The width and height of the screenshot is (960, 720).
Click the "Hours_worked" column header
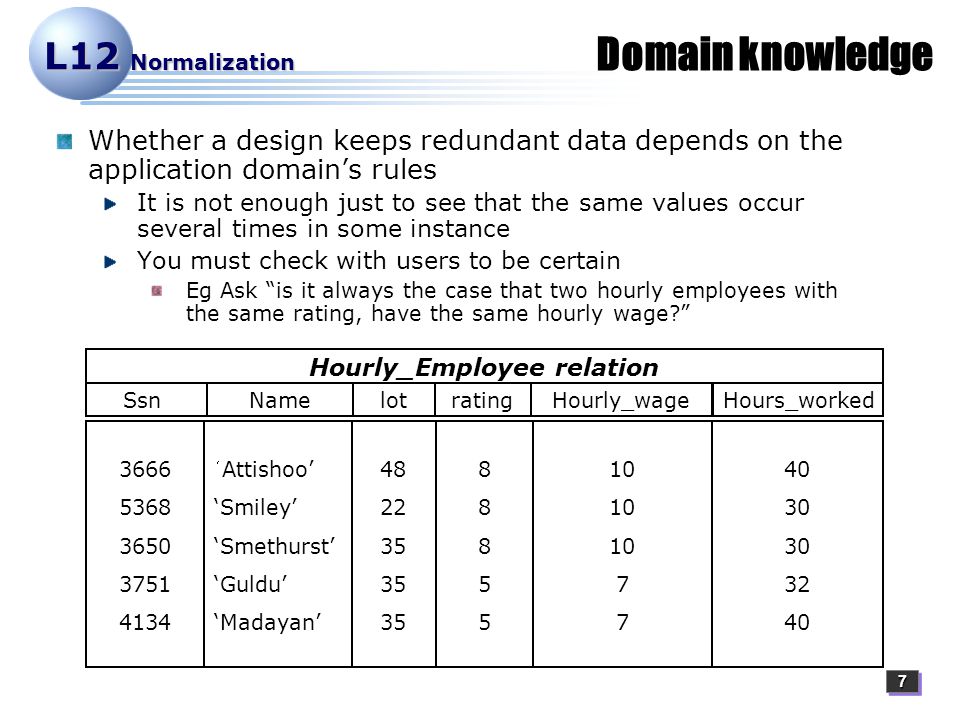[x=798, y=400]
